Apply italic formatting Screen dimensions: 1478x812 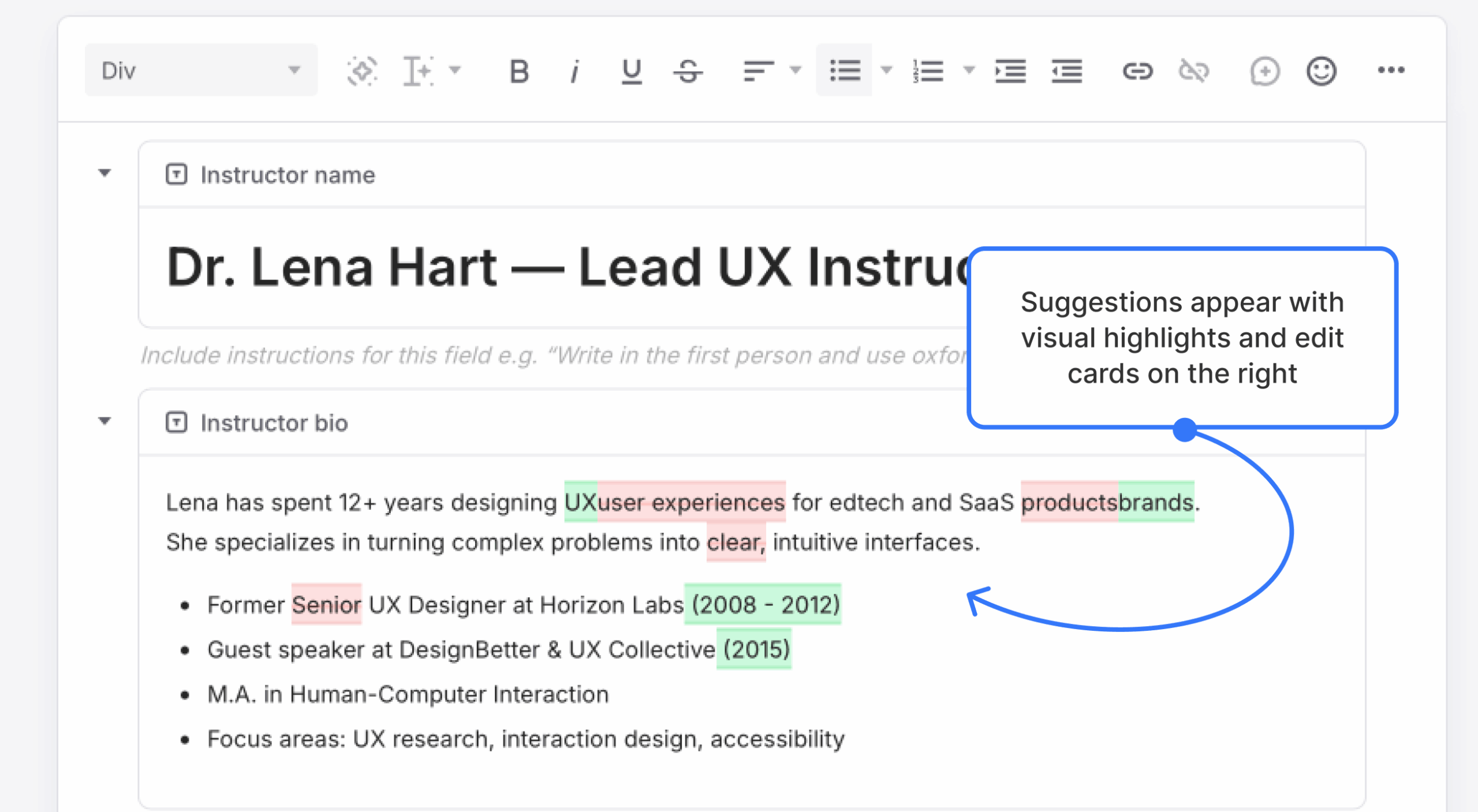coord(574,70)
